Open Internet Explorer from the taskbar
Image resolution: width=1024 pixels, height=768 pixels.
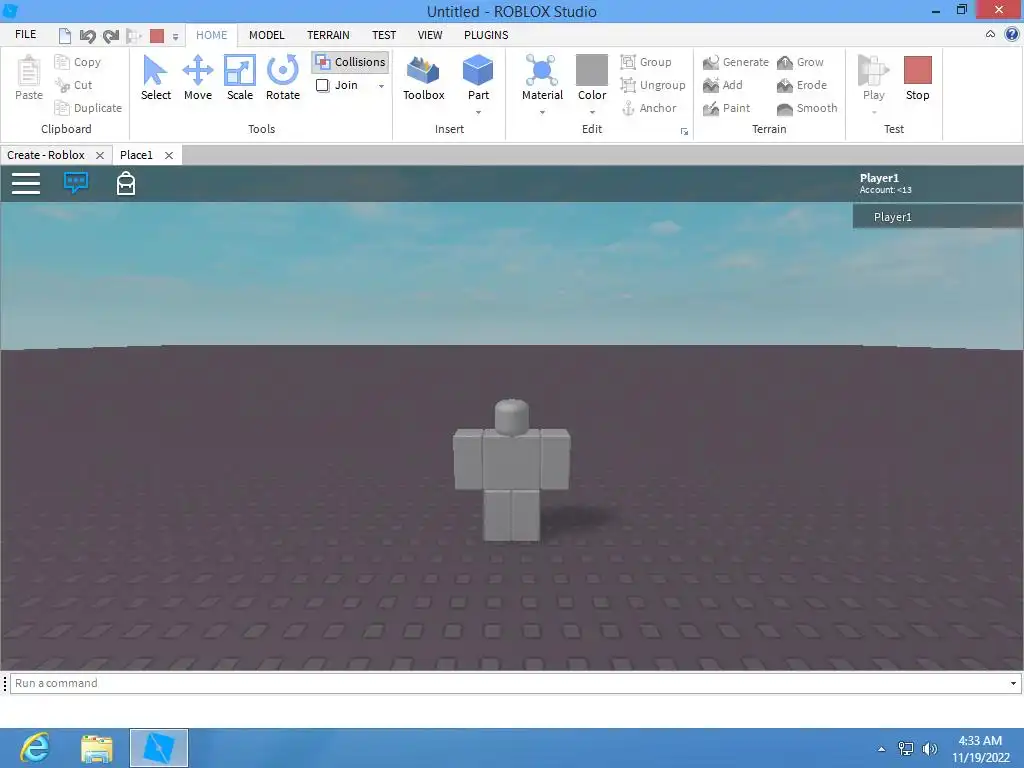(x=35, y=747)
